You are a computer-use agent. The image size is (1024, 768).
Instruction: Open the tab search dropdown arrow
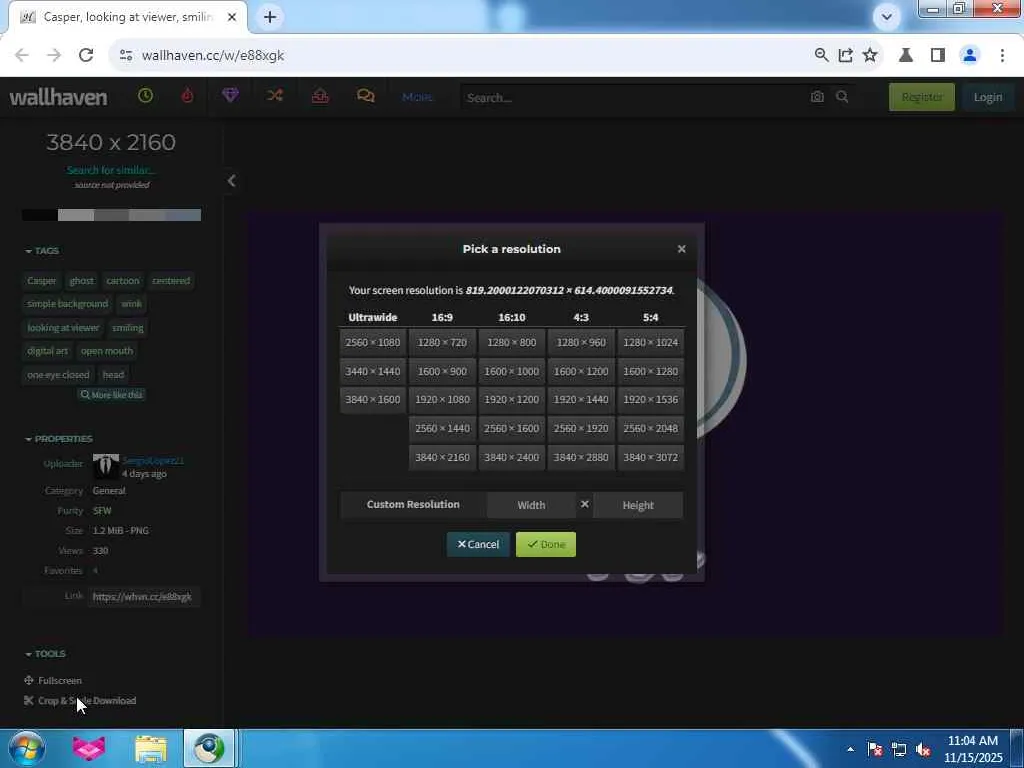(887, 17)
